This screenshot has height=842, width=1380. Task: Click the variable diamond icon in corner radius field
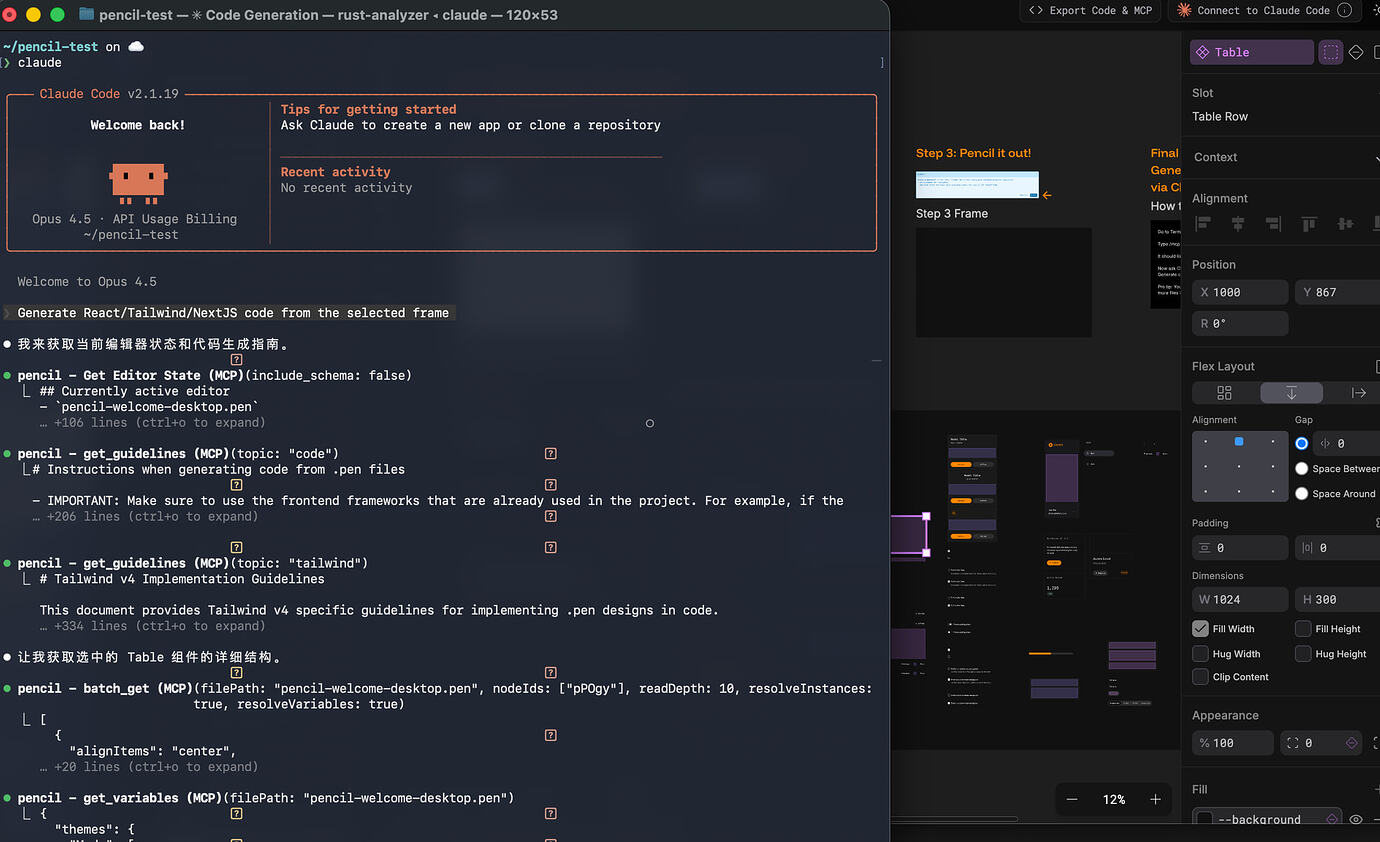(x=1352, y=743)
